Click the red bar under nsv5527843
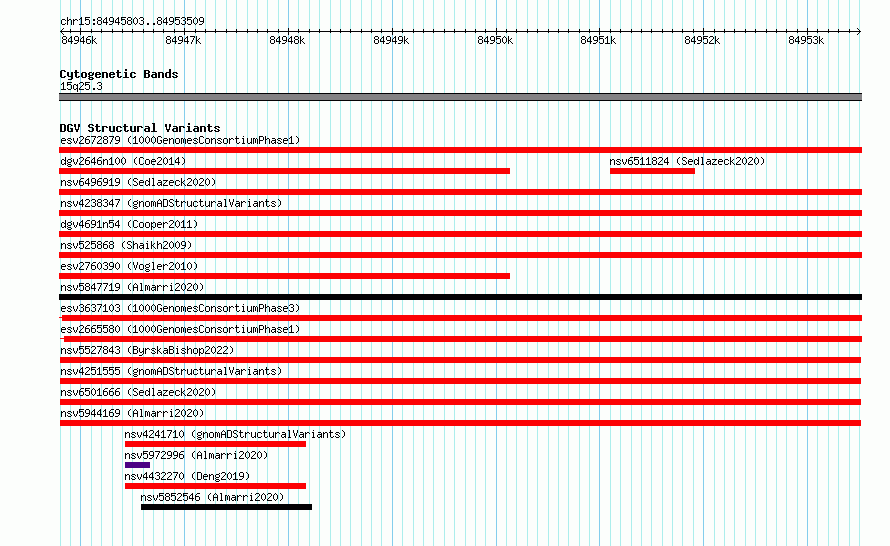 [460, 360]
